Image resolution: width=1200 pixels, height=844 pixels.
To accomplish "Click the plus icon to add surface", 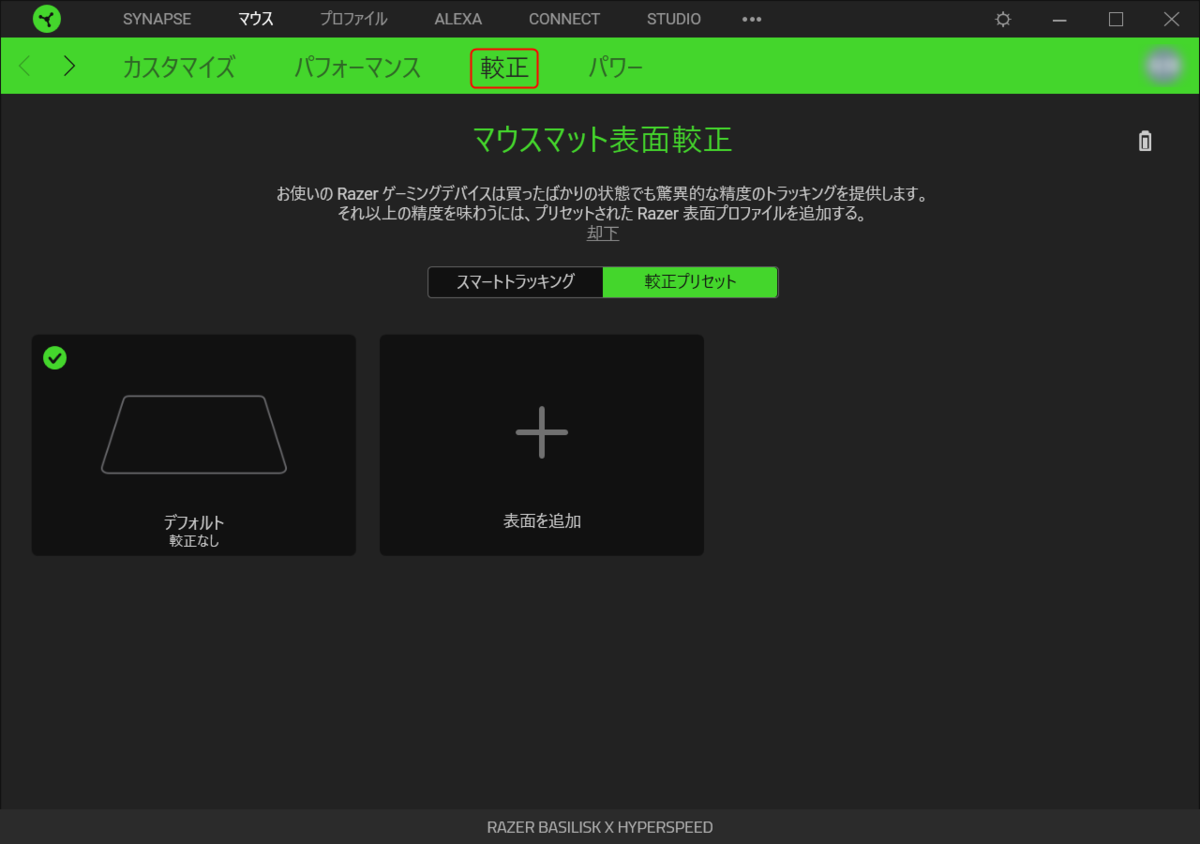I will [541, 432].
